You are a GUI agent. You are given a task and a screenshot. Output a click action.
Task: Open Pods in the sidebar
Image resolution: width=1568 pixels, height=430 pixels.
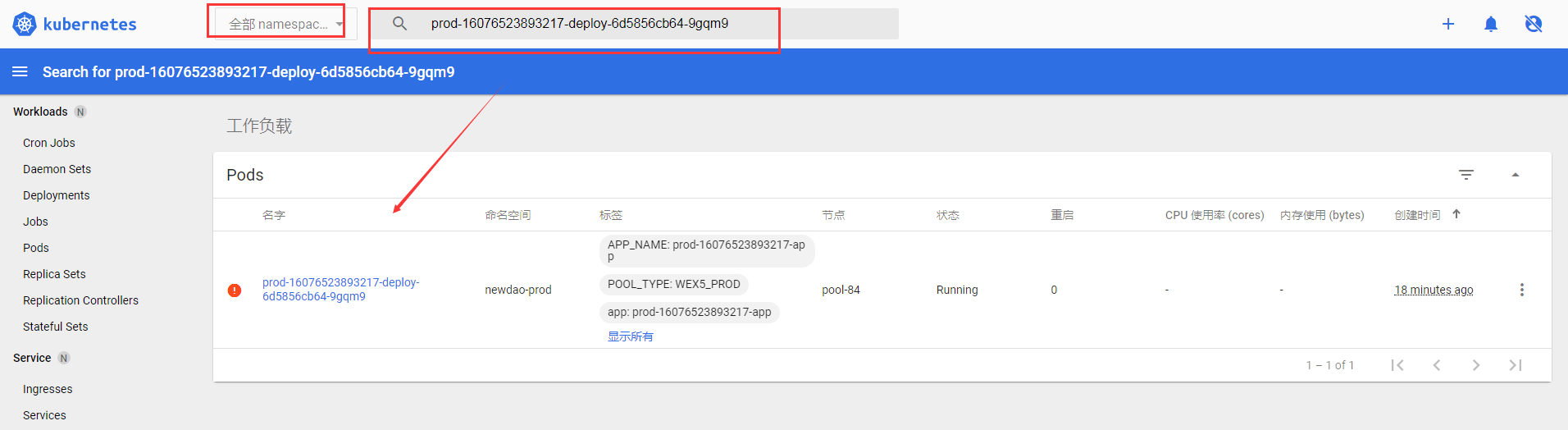(x=35, y=248)
